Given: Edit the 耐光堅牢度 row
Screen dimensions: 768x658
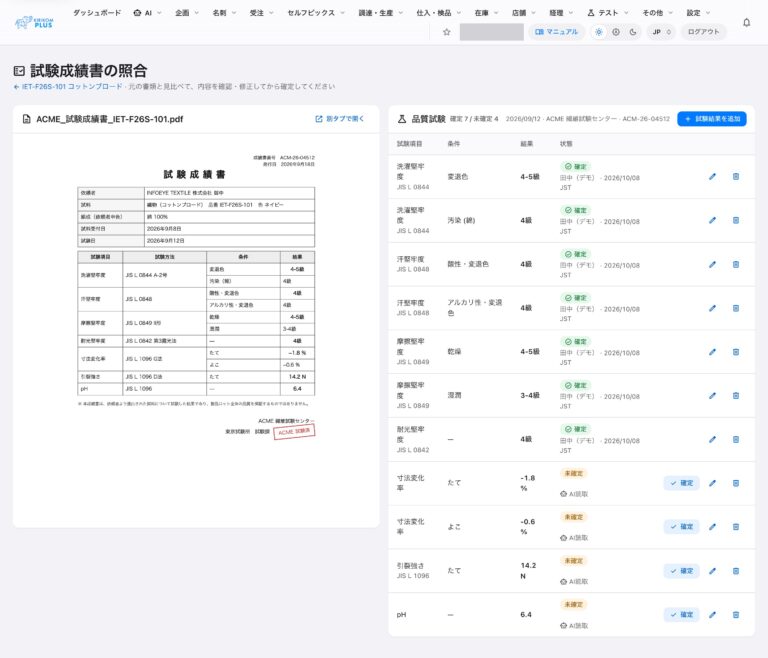Looking at the screenshot, I should click(712, 439).
